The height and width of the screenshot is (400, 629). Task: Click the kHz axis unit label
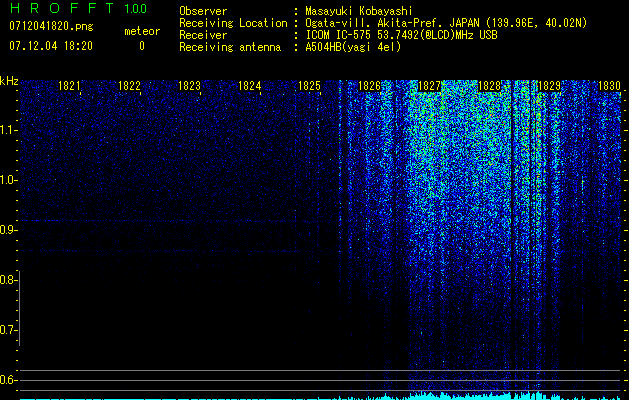click(x=9, y=81)
